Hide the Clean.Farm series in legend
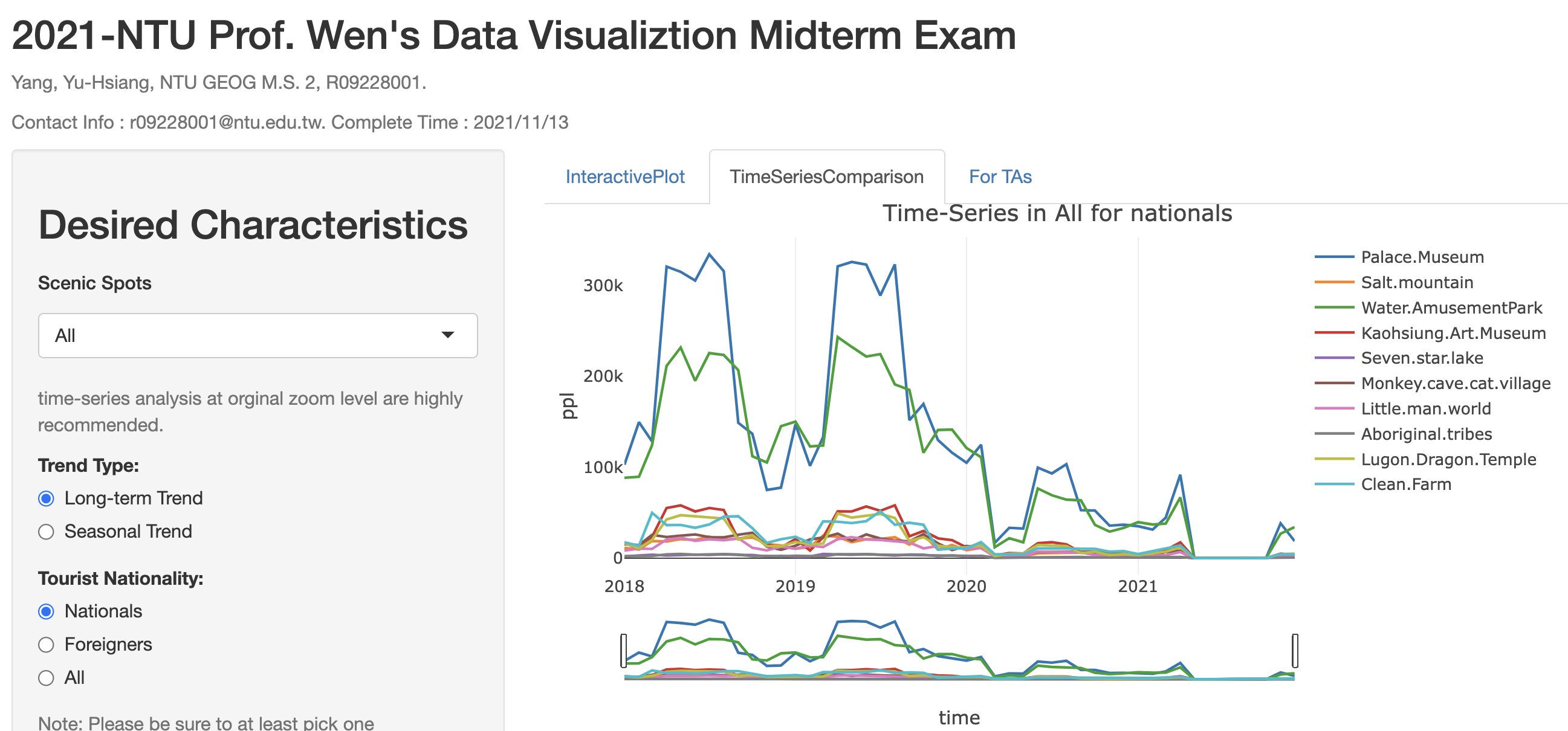This screenshot has height=731, width=1568. coord(1405,485)
